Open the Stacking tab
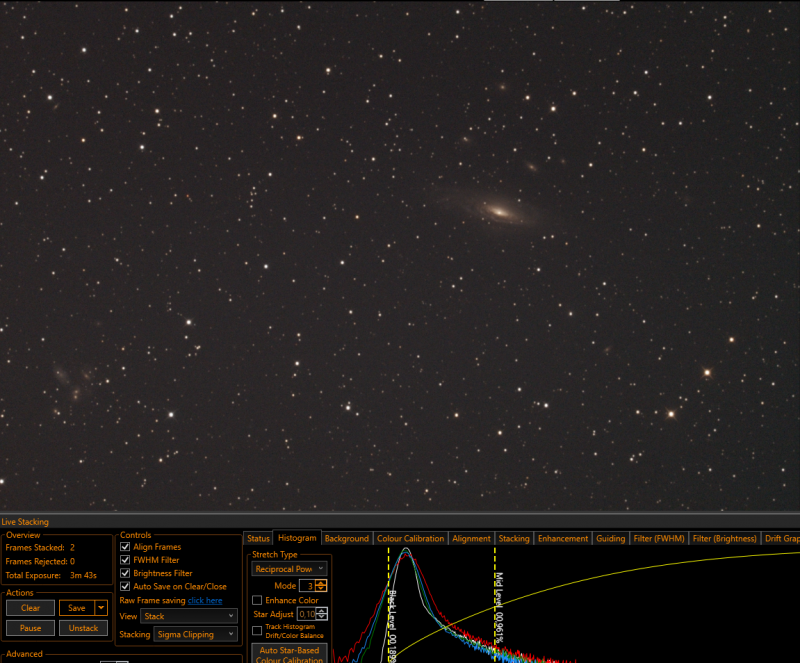The width and height of the screenshot is (800, 663). [514, 538]
